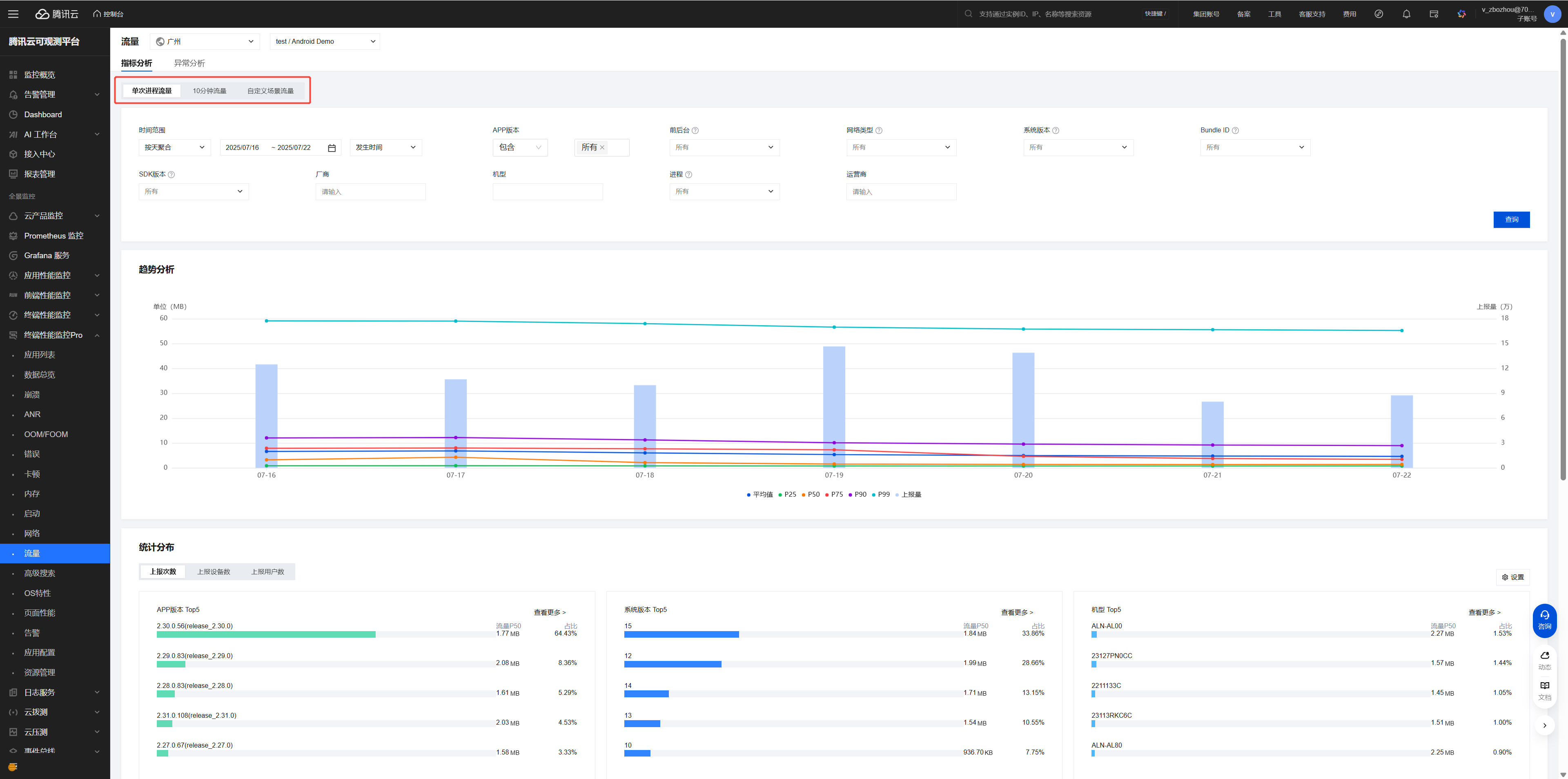Click the 厂商 input field
Image resolution: width=1568 pixels, height=779 pixels.
(x=370, y=192)
